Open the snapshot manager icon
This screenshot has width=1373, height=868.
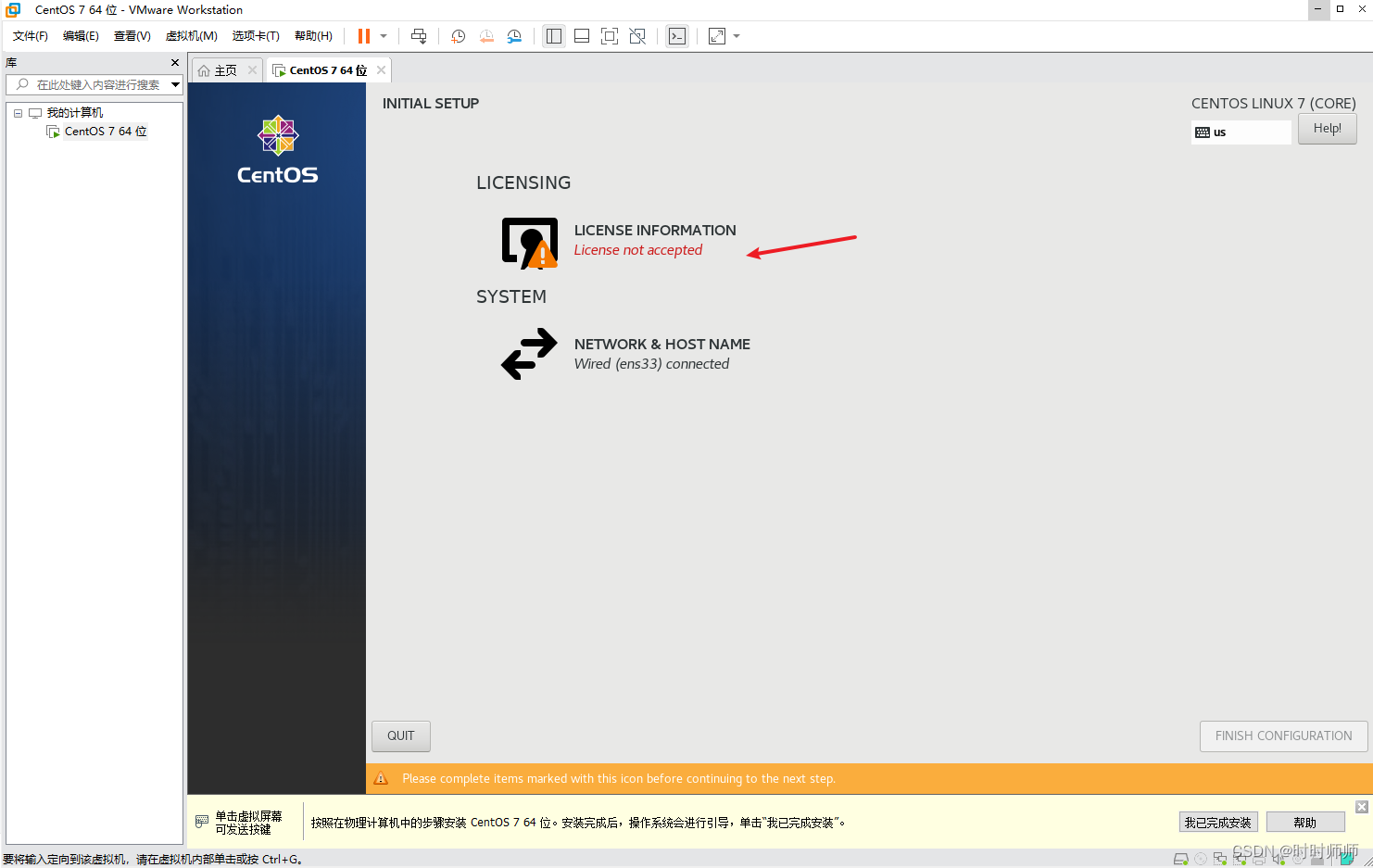(x=514, y=36)
